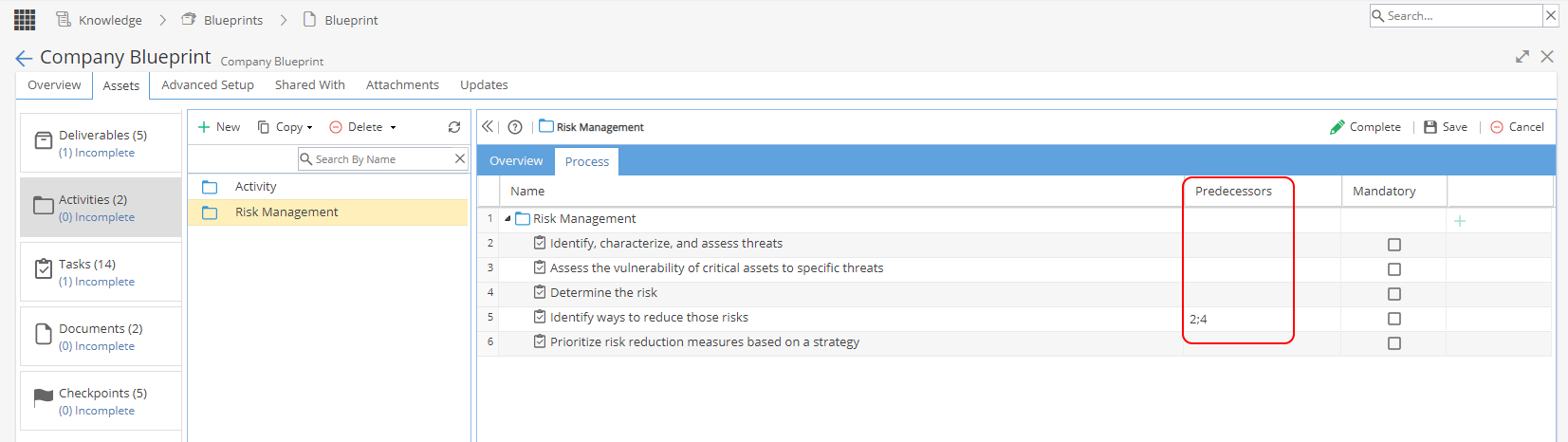Toggle Mandatory for Assess the vulnerability row
The height and width of the screenshot is (442, 1568).
(x=1394, y=269)
